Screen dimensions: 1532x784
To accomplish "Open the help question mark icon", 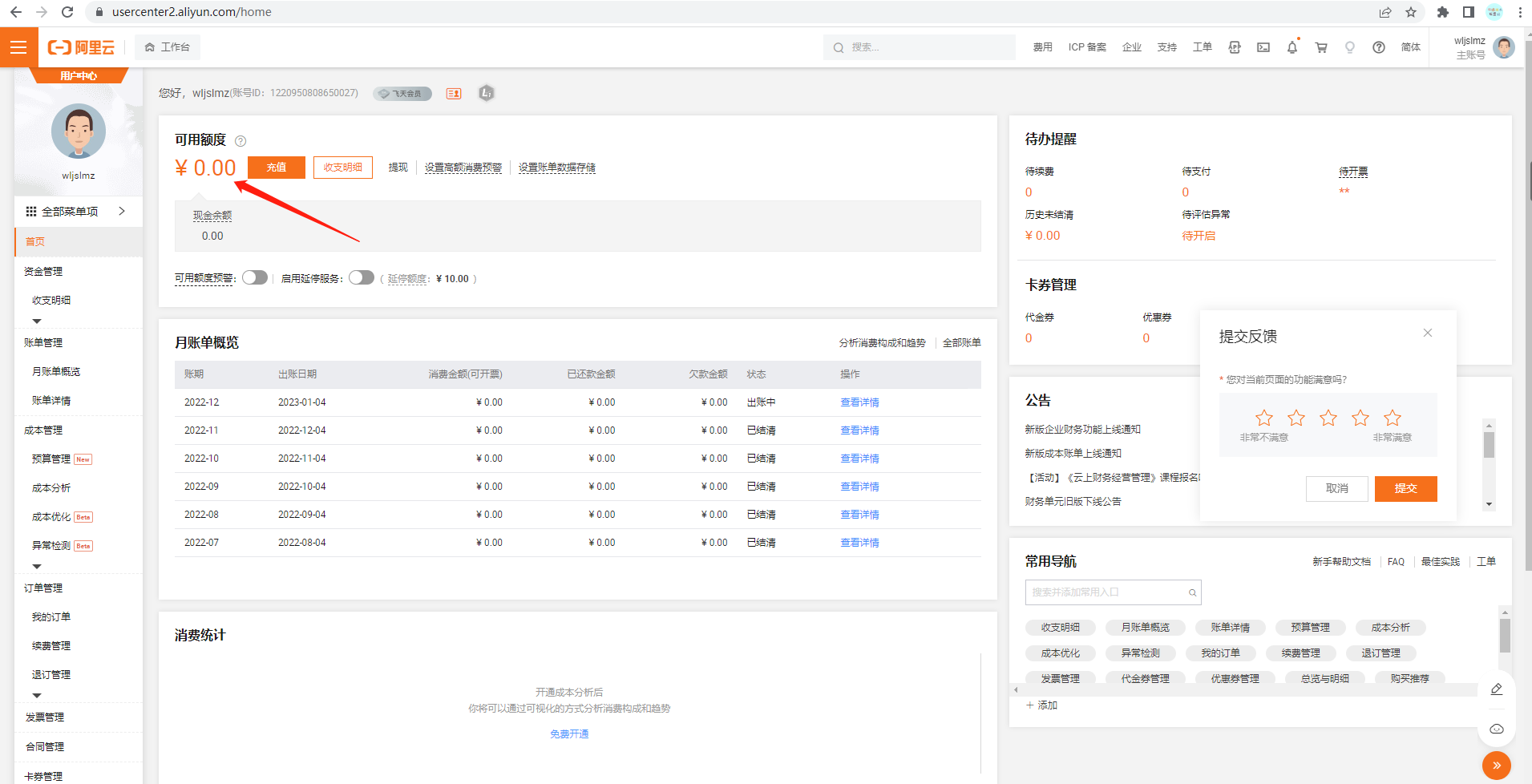I will [1379, 47].
